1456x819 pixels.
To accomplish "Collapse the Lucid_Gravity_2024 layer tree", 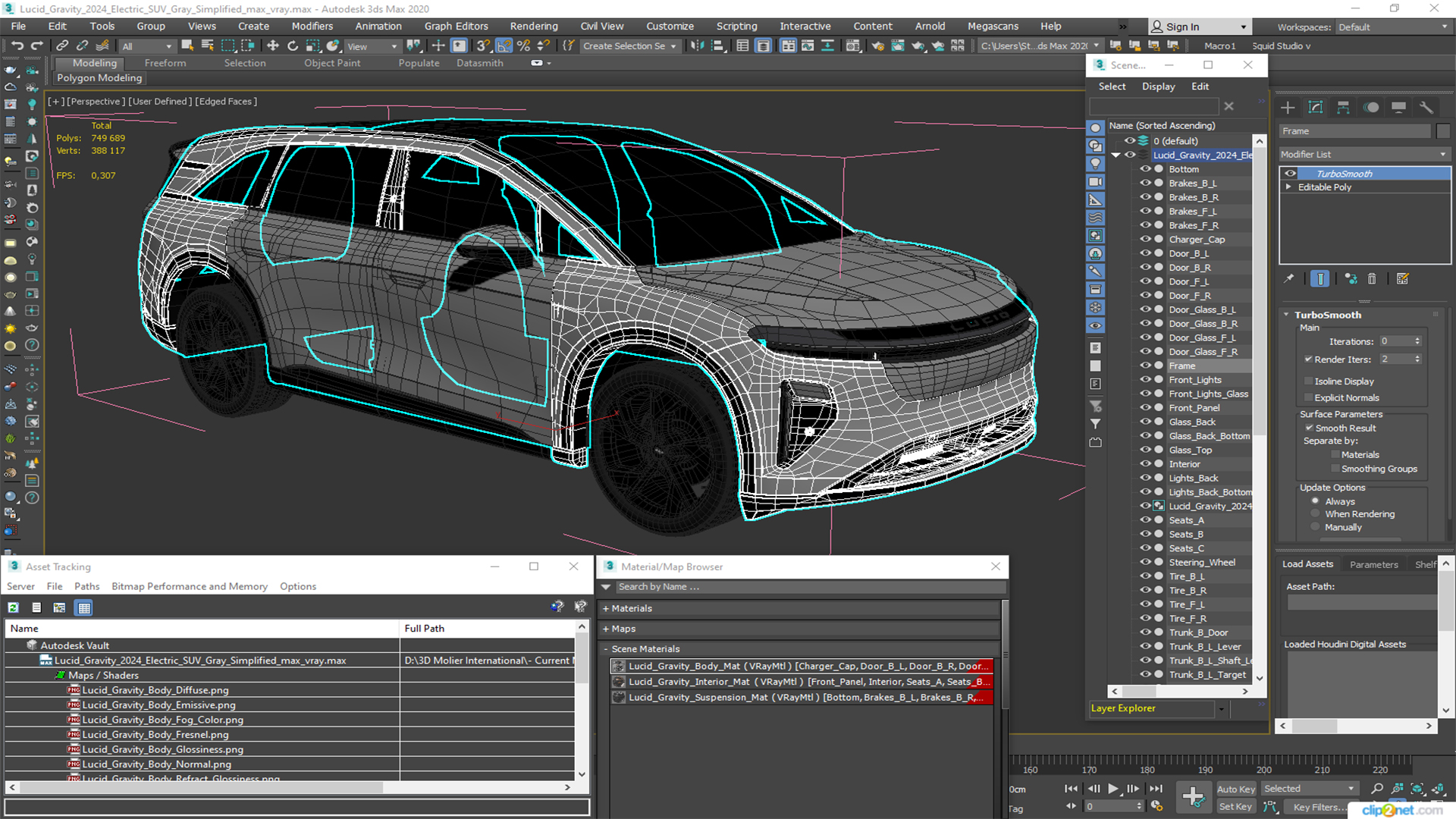I will 1116,155.
